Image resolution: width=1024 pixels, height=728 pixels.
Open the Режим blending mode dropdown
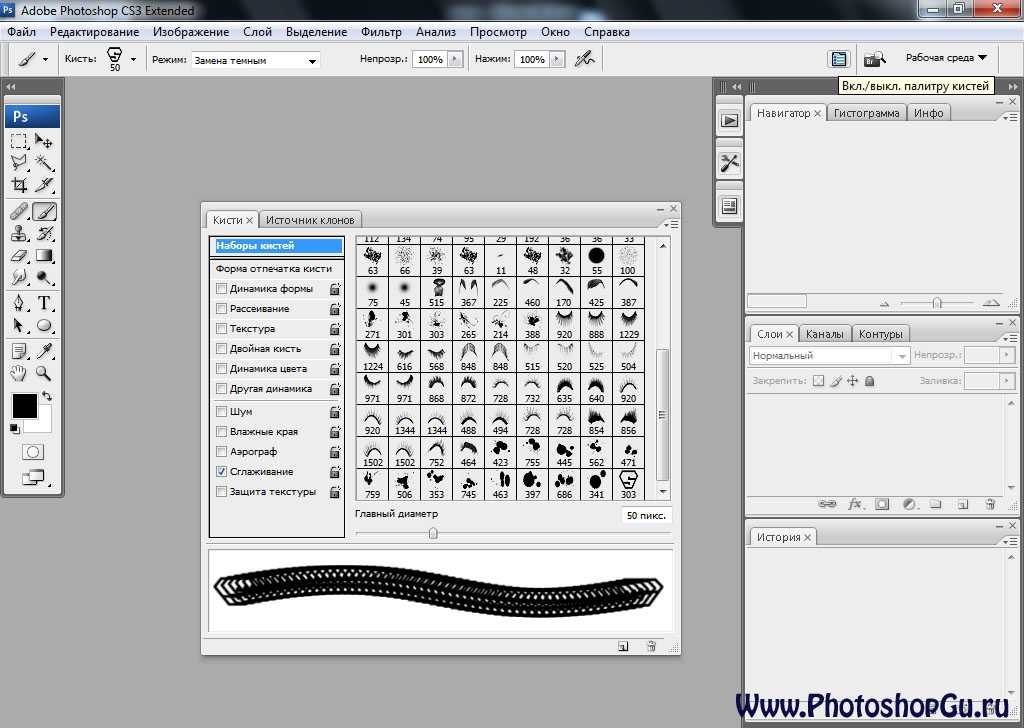(x=255, y=60)
